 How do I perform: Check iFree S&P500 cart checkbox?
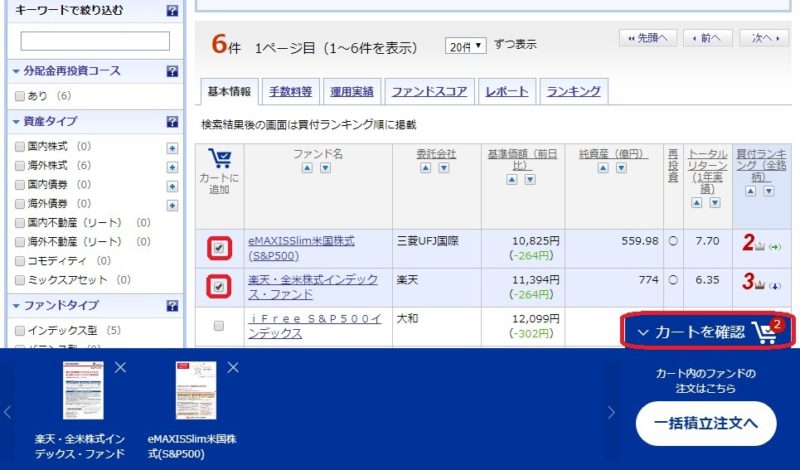point(219,326)
